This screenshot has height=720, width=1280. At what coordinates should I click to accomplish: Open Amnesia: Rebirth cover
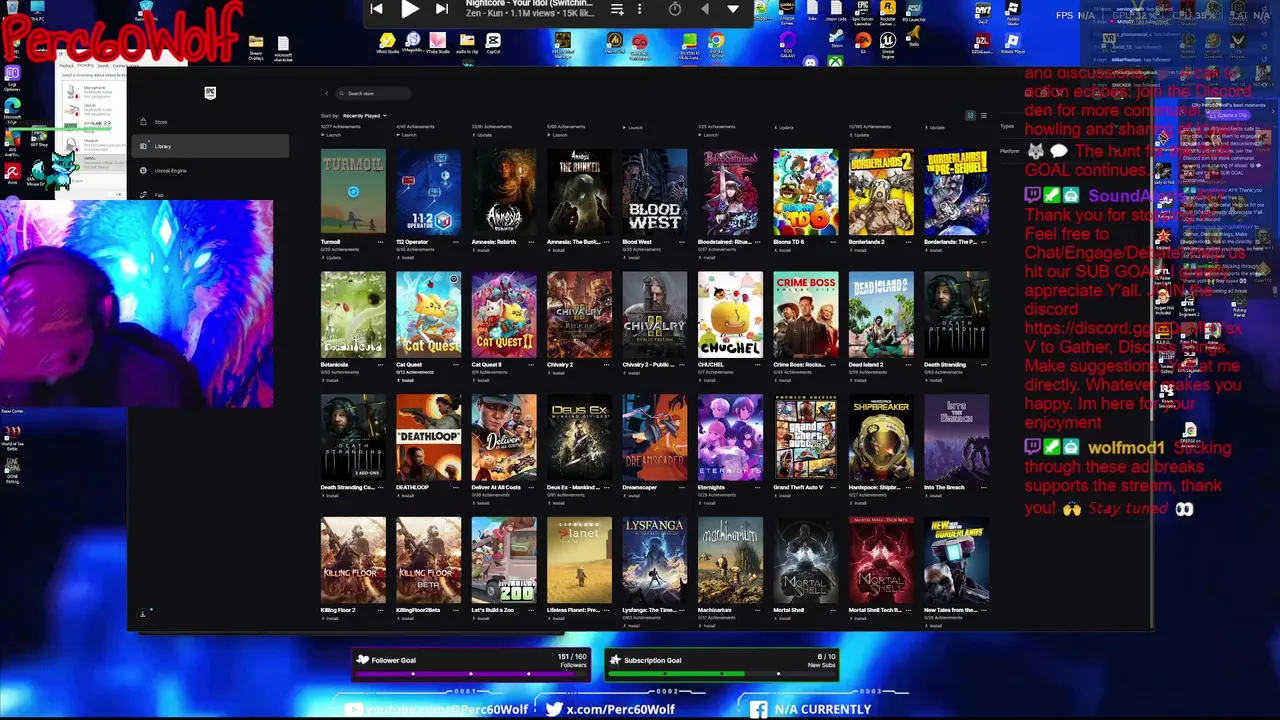click(504, 192)
